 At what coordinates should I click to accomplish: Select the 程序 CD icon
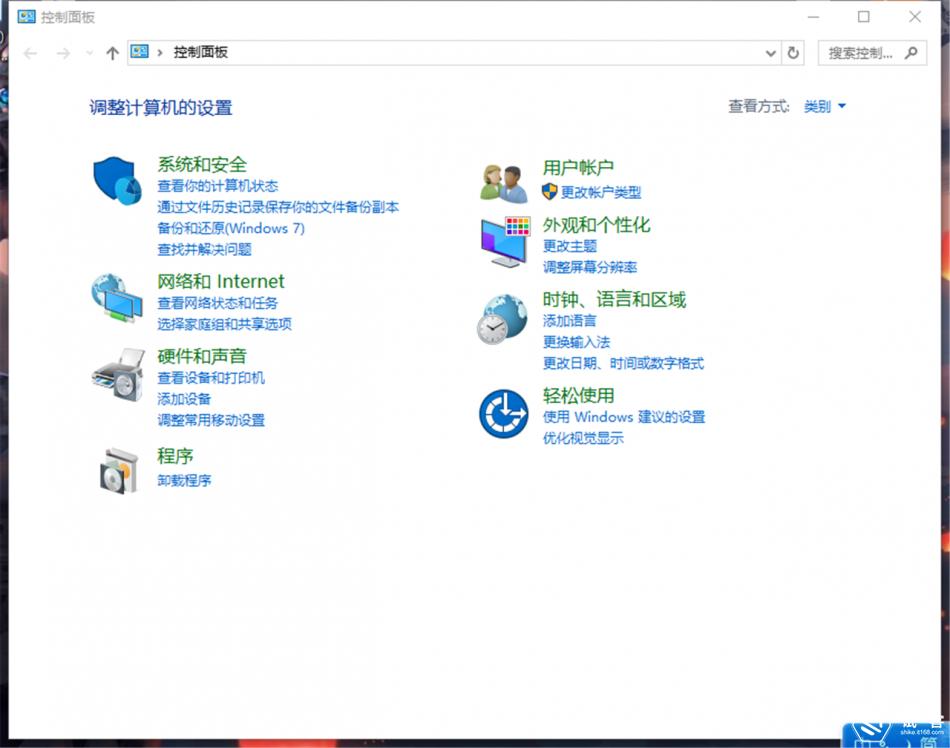[116, 469]
